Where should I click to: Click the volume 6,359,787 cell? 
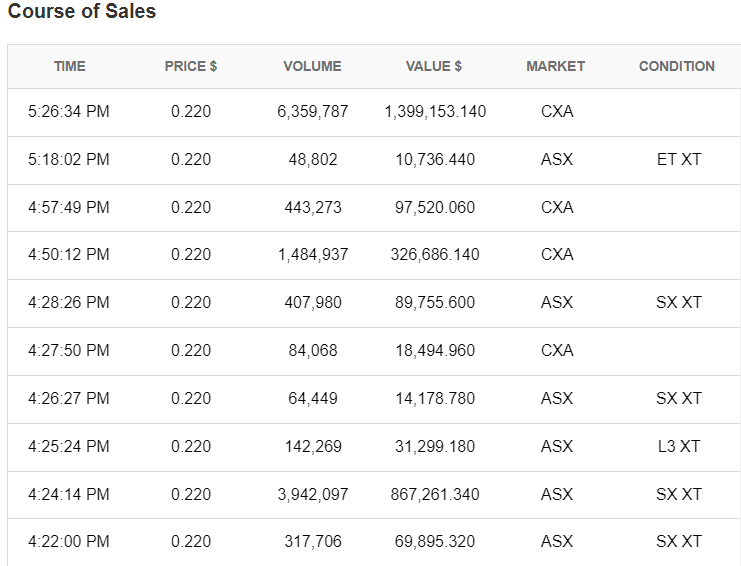(x=313, y=112)
